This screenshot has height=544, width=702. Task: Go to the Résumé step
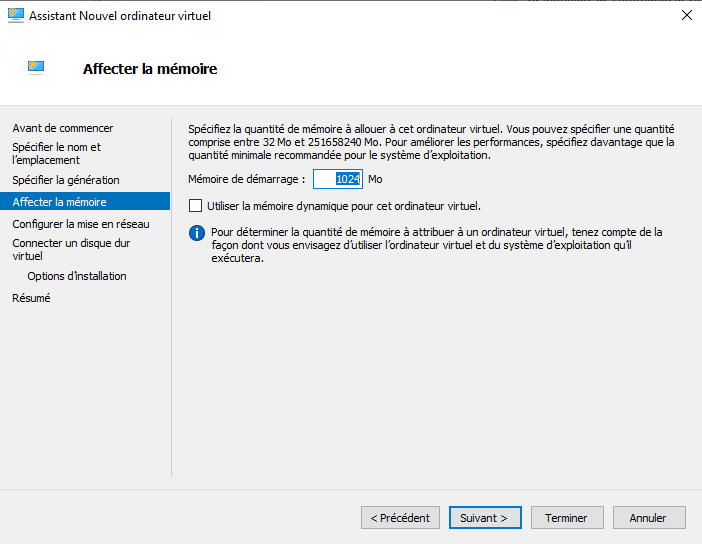(x=31, y=298)
